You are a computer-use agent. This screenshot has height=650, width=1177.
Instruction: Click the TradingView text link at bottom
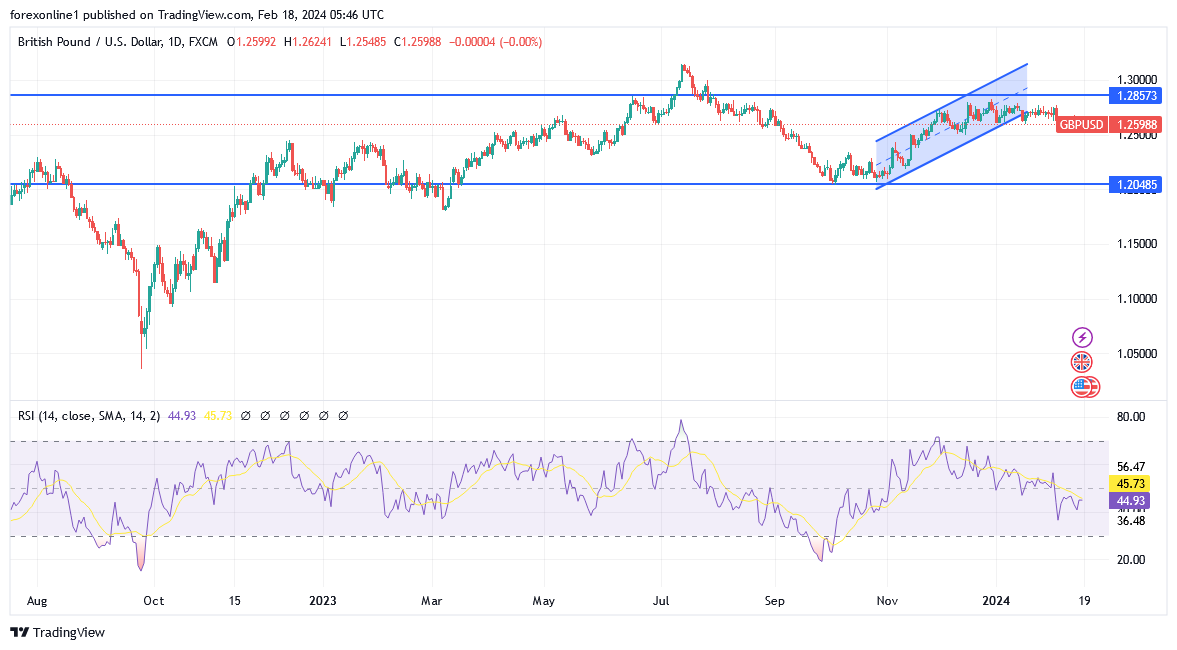(x=68, y=633)
